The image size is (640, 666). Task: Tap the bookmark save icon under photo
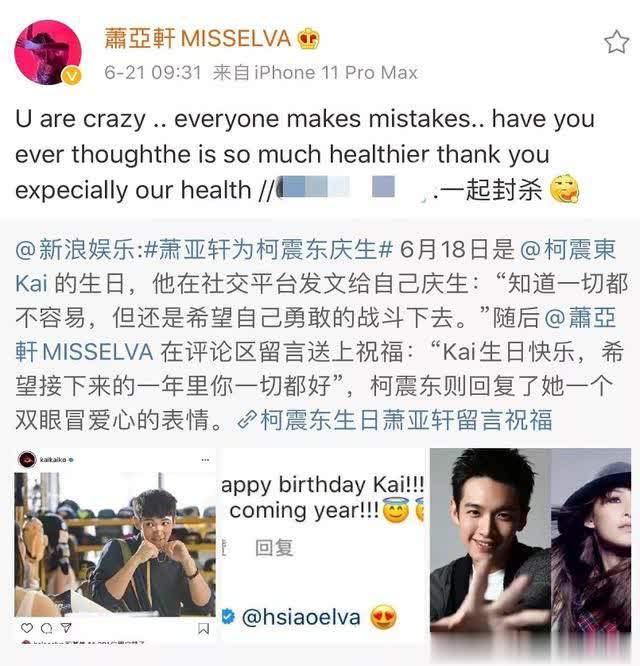point(203,629)
